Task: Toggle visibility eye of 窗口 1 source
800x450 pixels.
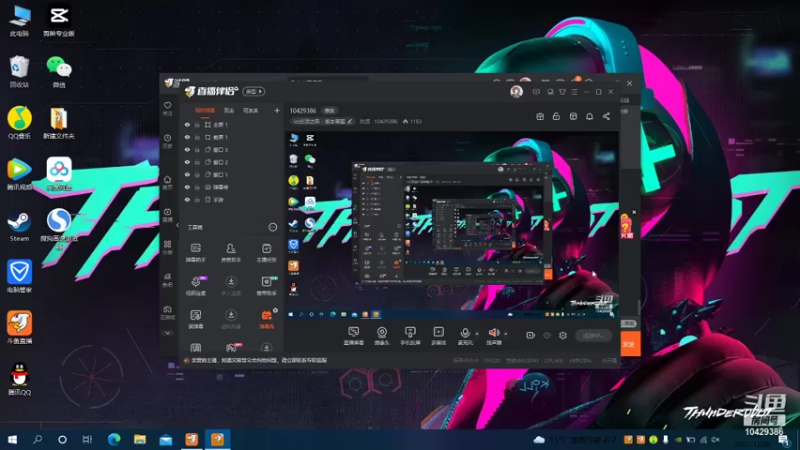Action: (x=187, y=174)
